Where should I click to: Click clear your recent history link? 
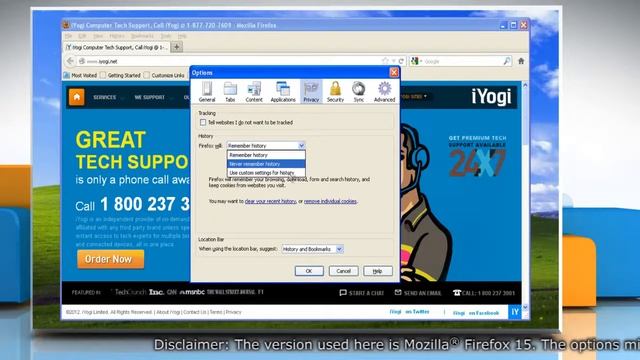tap(270, 201)
